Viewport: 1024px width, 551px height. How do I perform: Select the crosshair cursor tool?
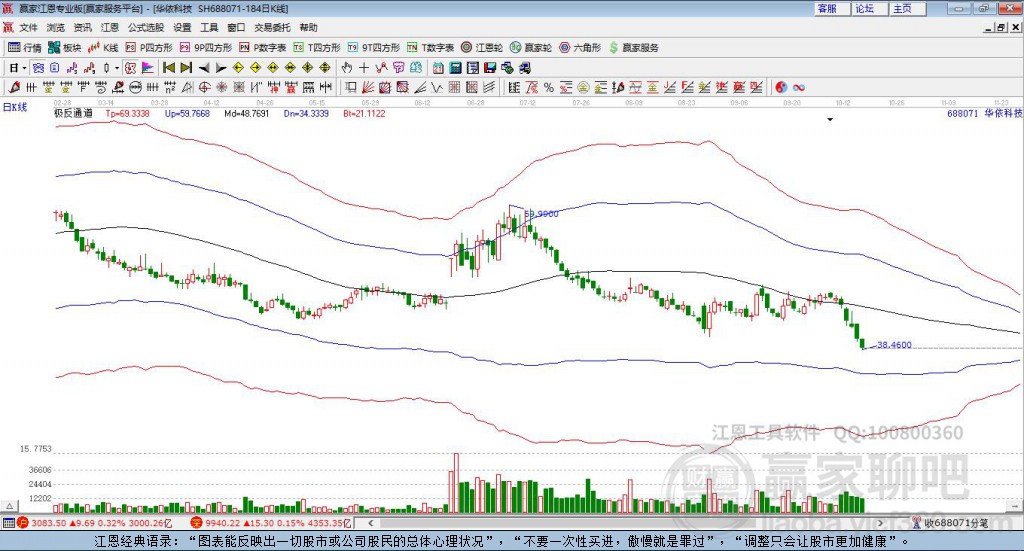pos(364,68)
